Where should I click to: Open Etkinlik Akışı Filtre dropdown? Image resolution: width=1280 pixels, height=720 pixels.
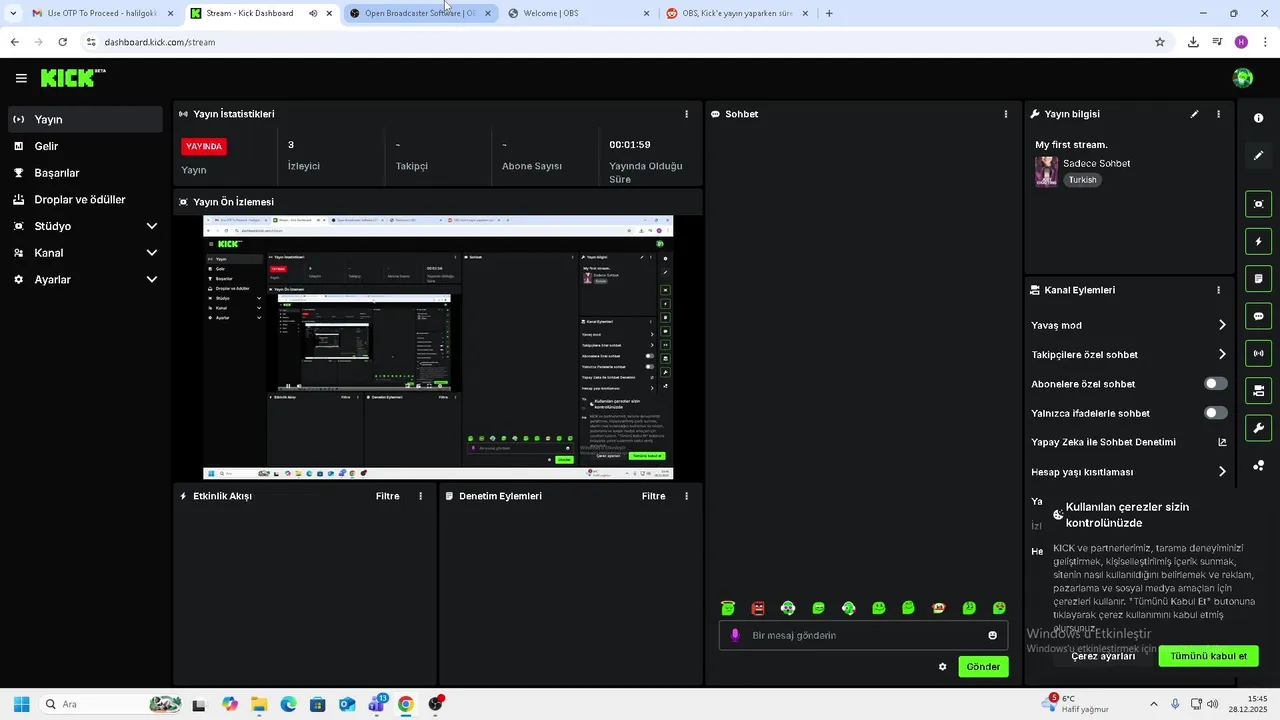387,496
